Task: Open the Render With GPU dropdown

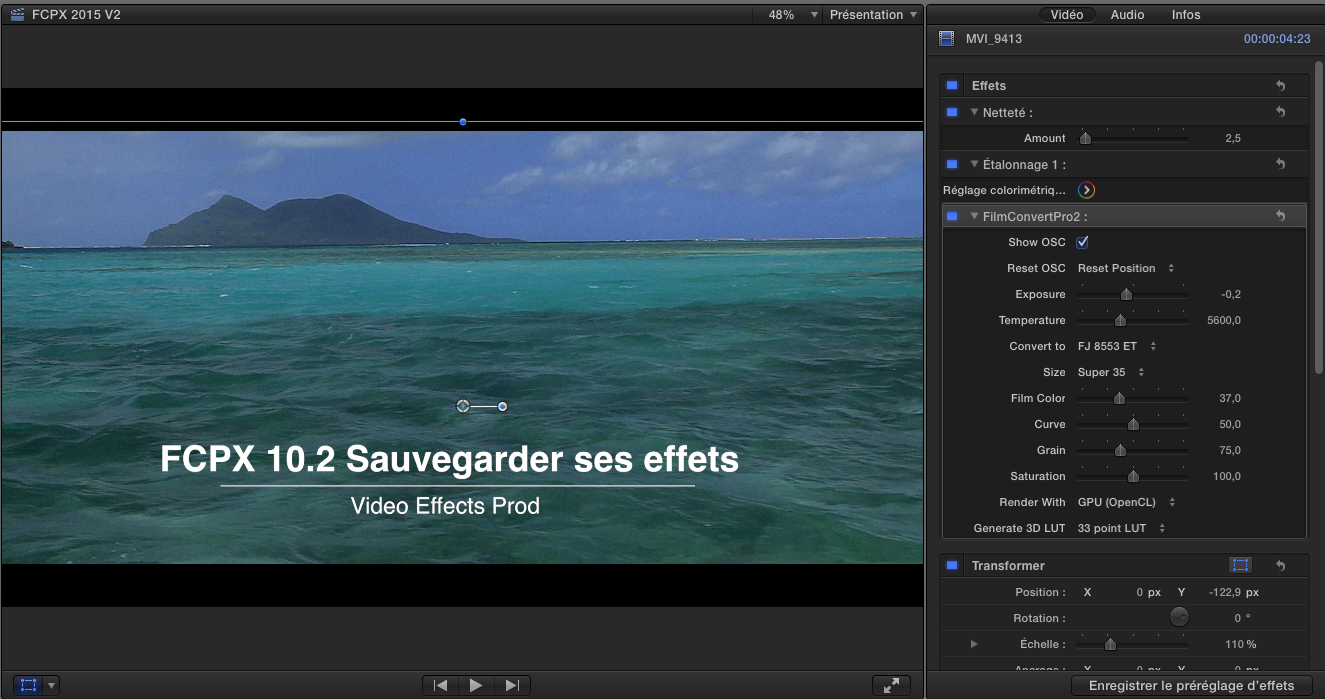Action: (x=1126, y=502)
